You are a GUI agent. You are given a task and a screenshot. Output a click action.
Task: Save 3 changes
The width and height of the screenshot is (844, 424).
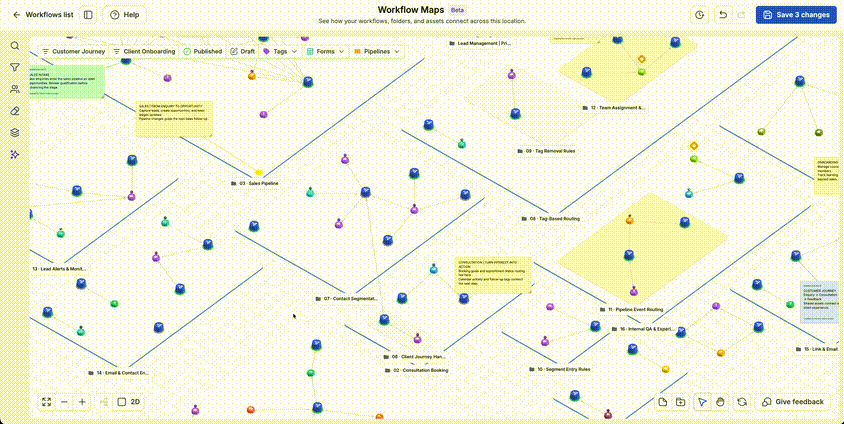pyautogui.click(x=796, y=15)
